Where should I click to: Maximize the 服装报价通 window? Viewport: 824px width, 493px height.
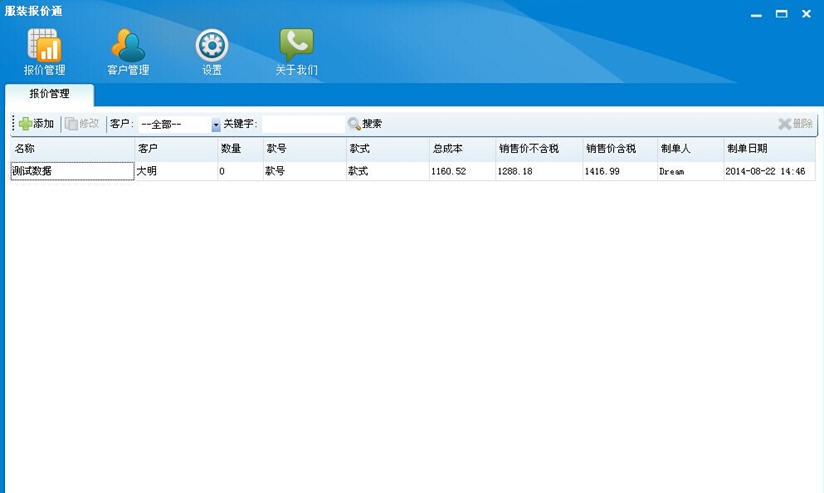point(781,14)
